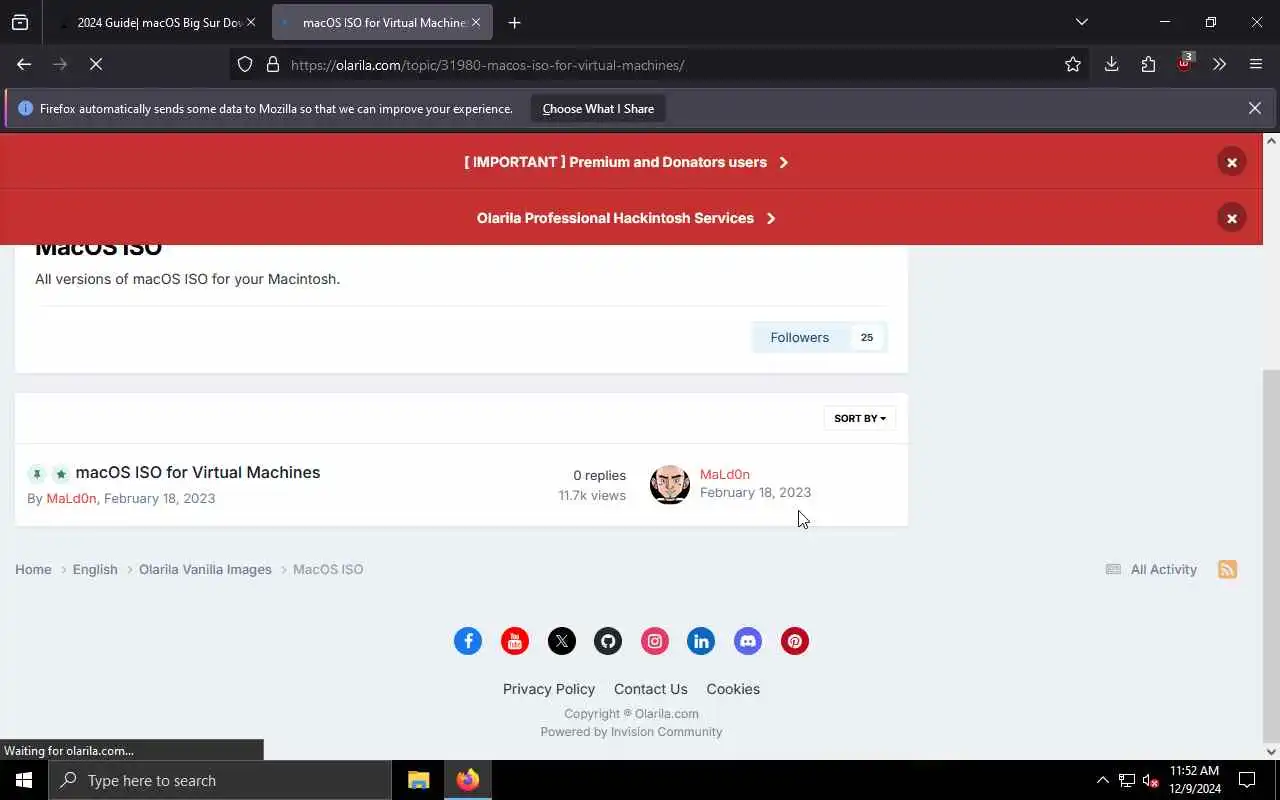1280x800 pixels.
Task: Open MaLd0n avatar thumbnail
Action: click(669, 484)
